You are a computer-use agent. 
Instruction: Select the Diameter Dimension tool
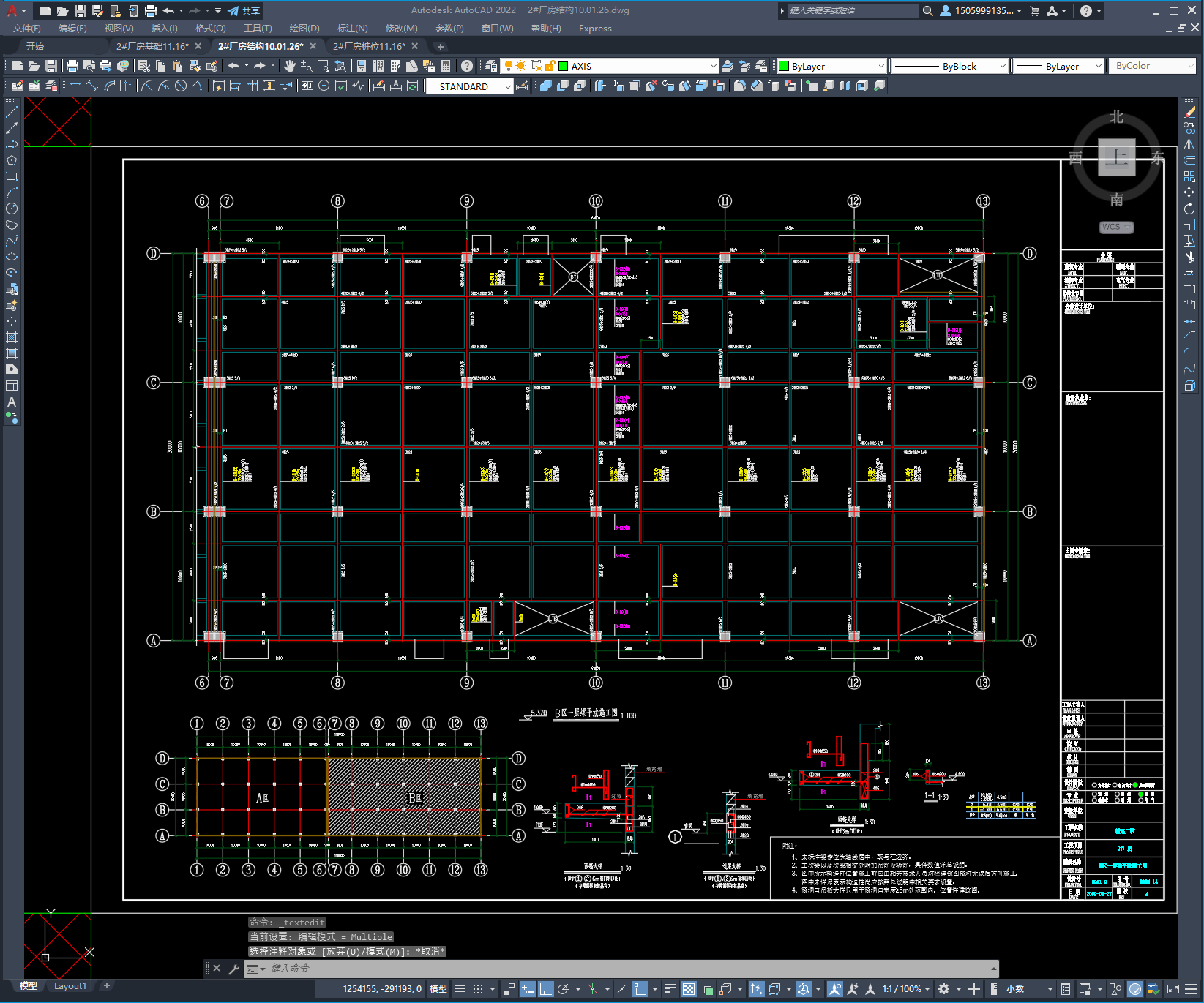(181, 86)
